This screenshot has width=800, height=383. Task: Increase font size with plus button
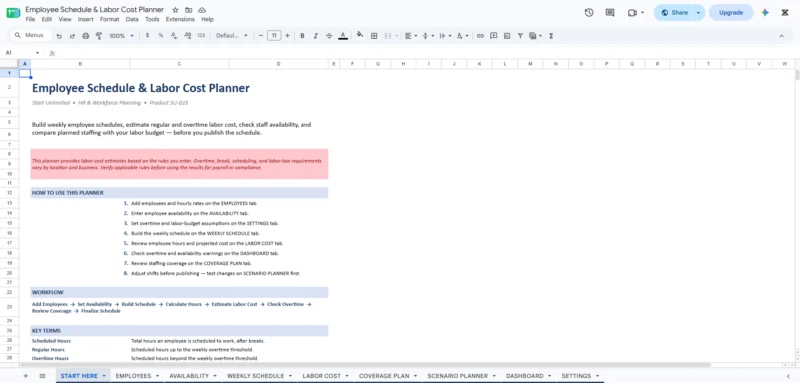tap(287, 36)
